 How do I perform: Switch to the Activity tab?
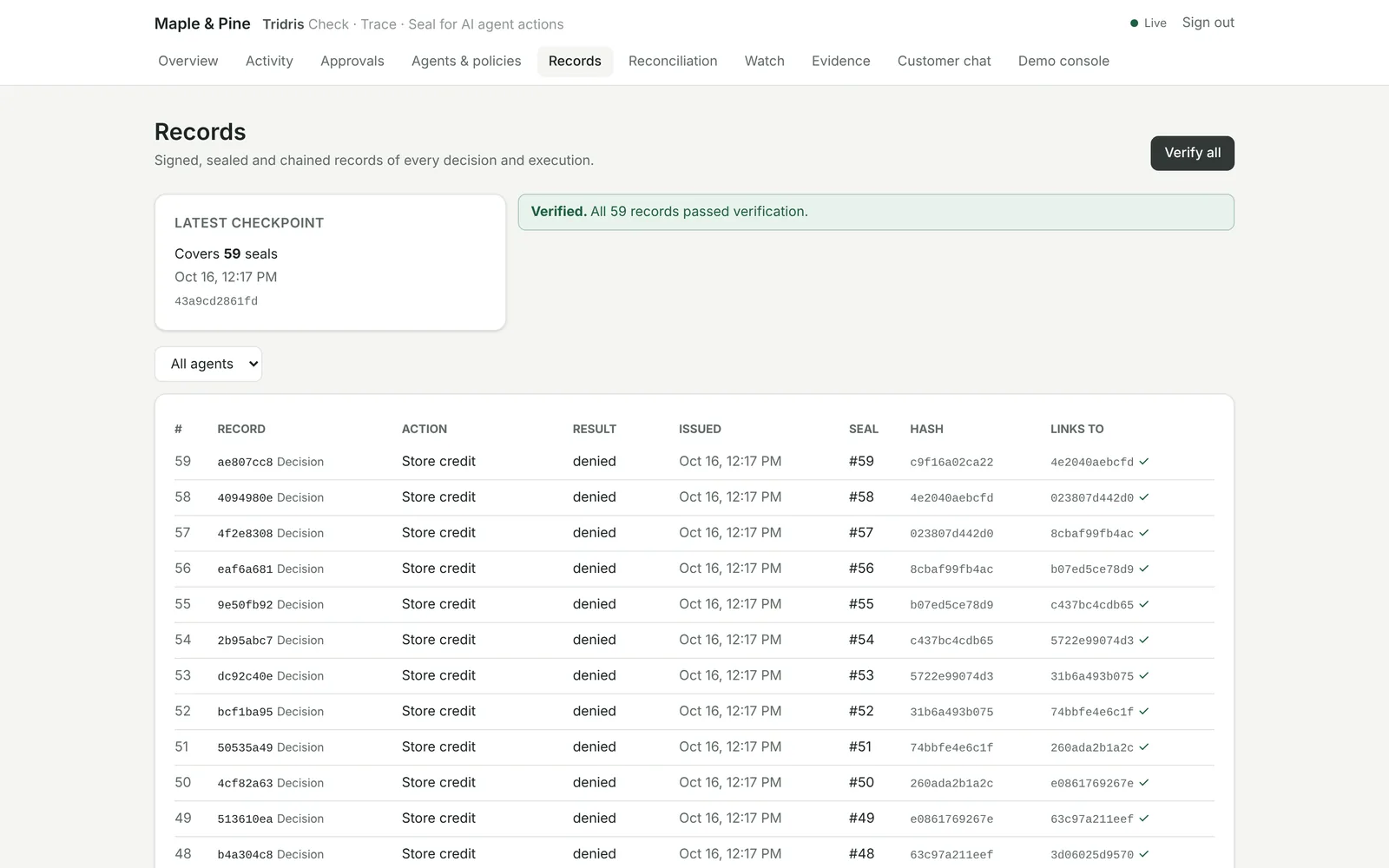(x=269, y=61)
